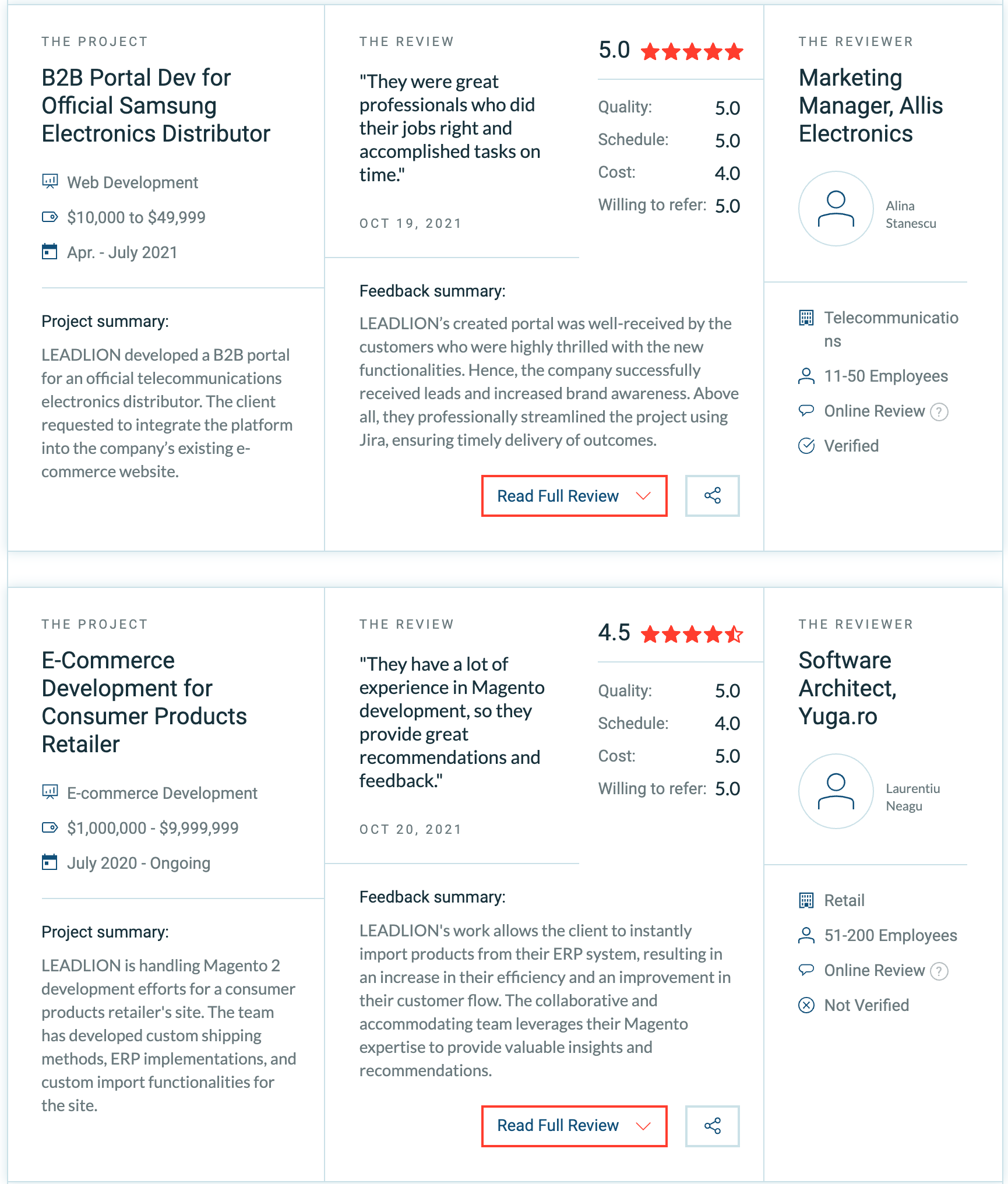Viewport: 1008px width, 1184px height.
Task: Click the Marketing Manager, Allis Electronics heading
Action: pyautogui.click(x=870, y=105)
